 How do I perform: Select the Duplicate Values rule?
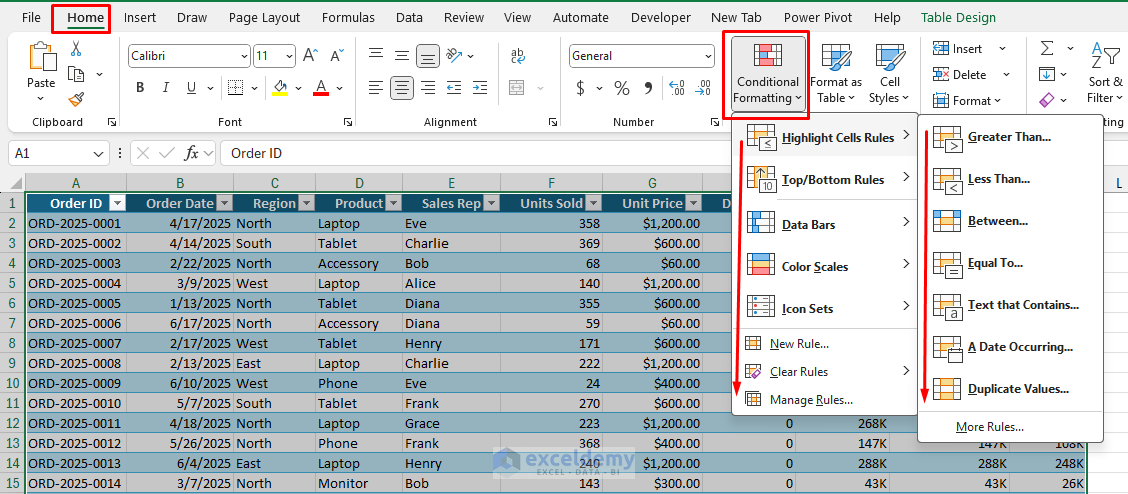[x=1010, y=389]
